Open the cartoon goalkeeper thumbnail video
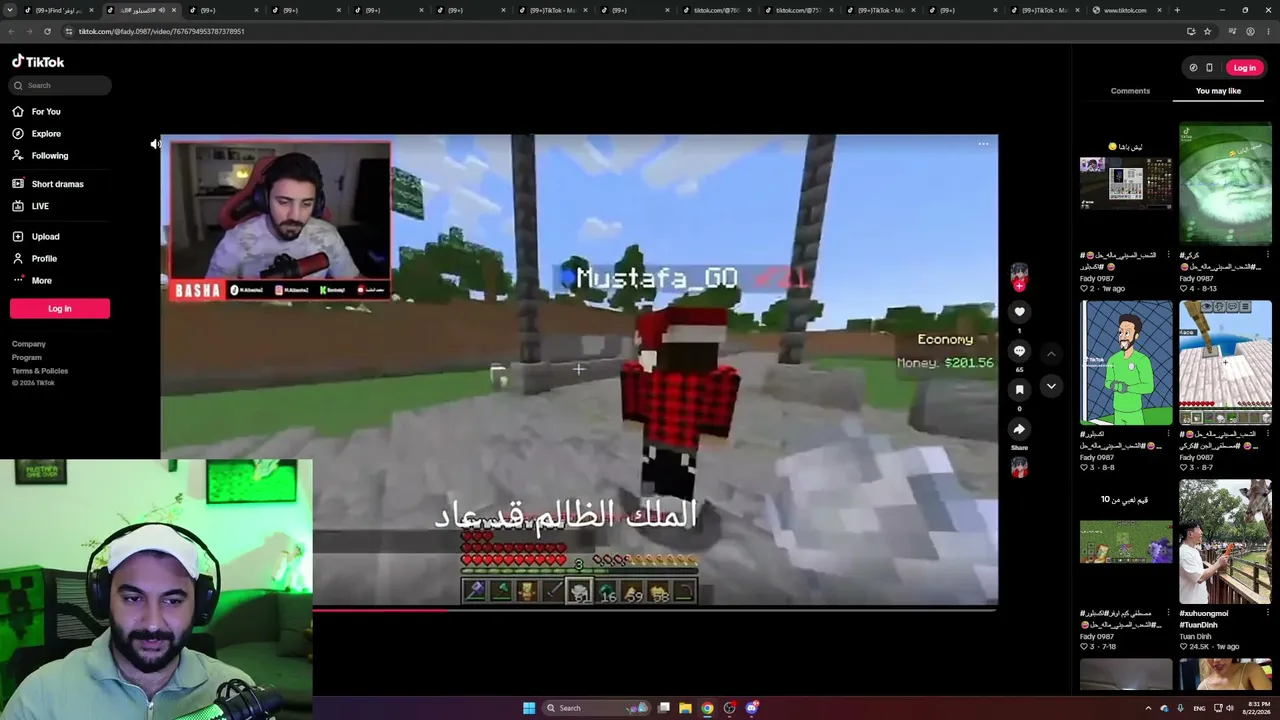Viewport: 1280px width, 720px height. coord(1126,363)
